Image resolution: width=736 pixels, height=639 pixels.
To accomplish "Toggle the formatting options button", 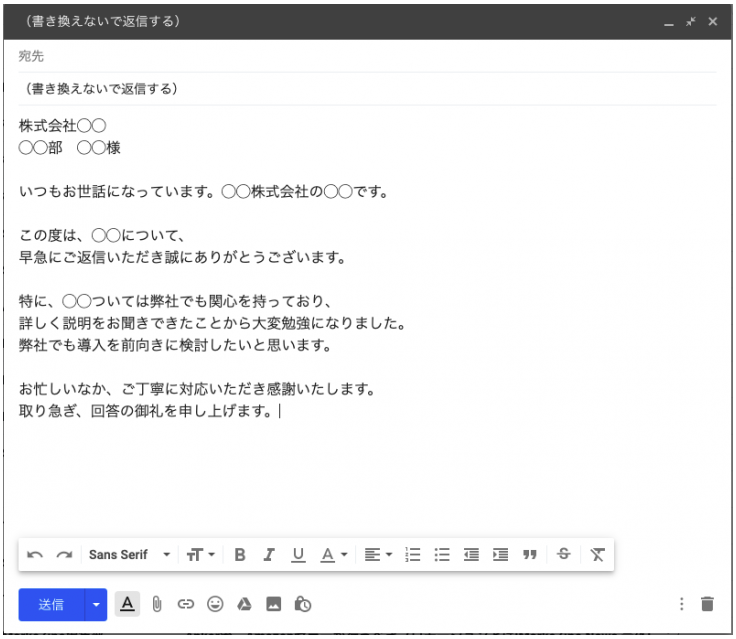I will coord(127,603).
